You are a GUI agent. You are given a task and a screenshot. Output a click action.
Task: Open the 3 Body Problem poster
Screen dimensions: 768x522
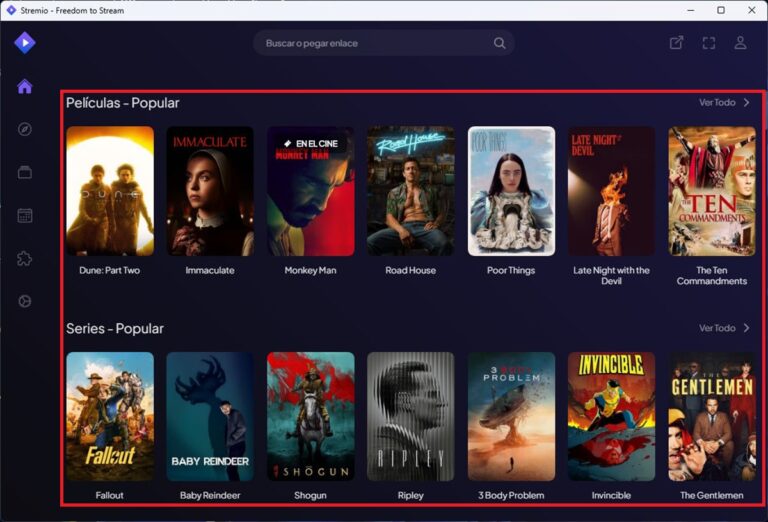click(511, 417)
